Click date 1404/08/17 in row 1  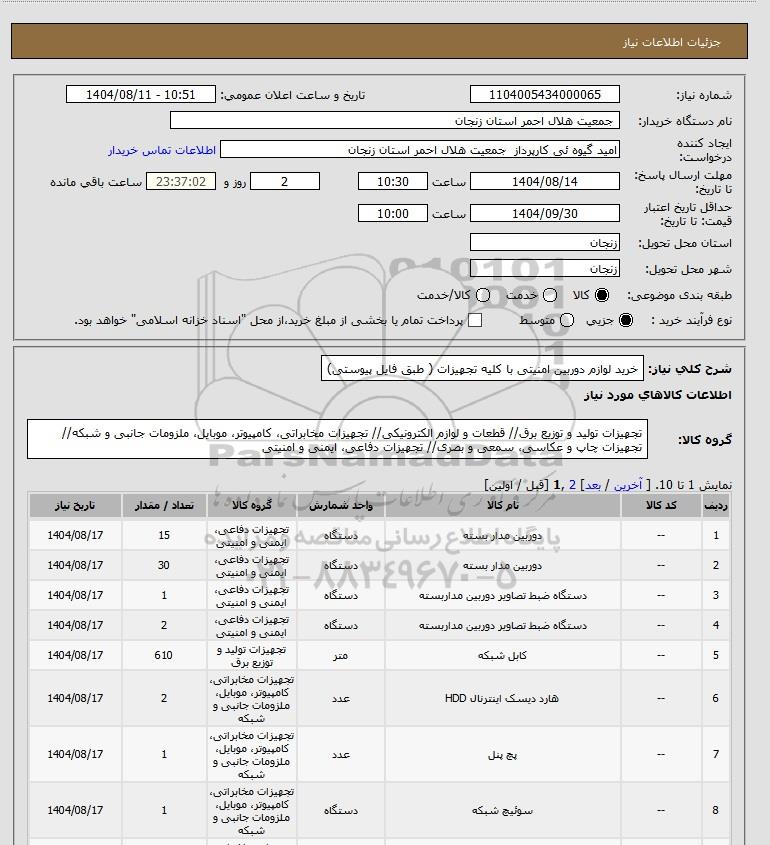tap(75, 535)
